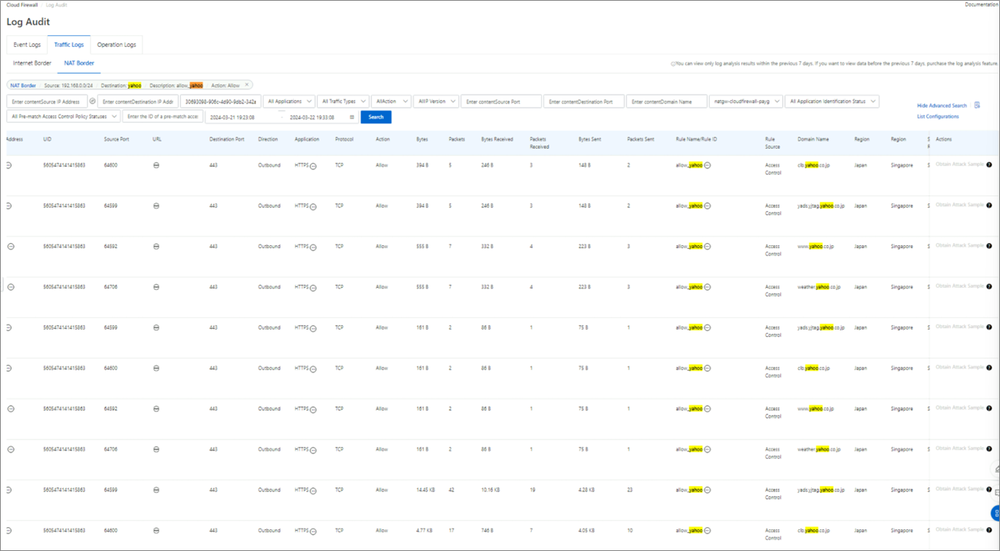The image size is (1000, 551).
Task: Switch to the Operation Logs tab
Action: point(117,45)
